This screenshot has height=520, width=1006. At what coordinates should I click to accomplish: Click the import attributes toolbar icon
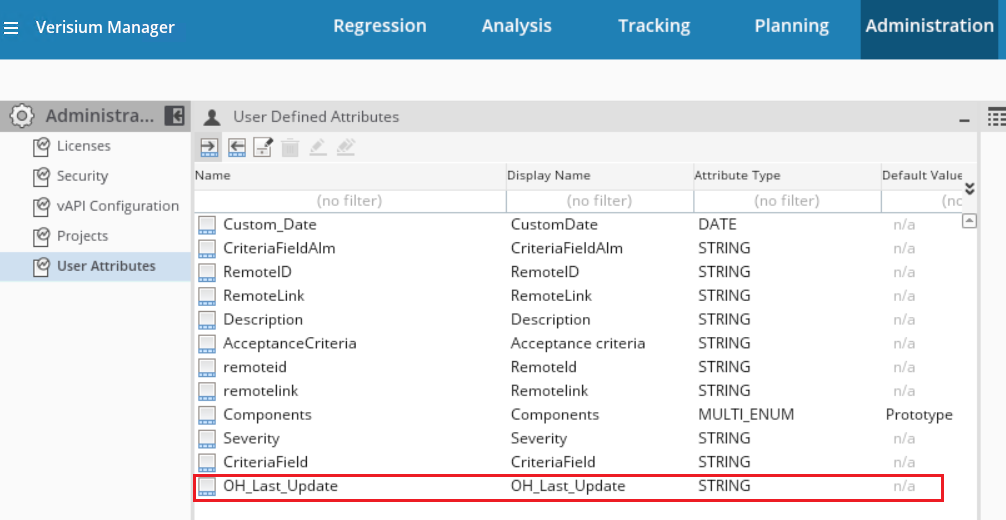click(209, 148)
